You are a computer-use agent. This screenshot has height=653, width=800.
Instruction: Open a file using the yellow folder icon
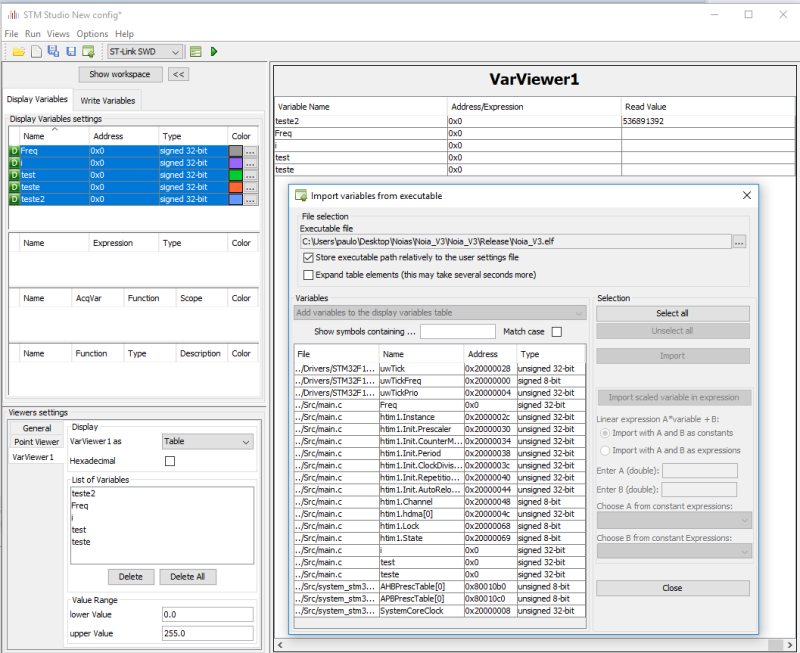[19, 52]
